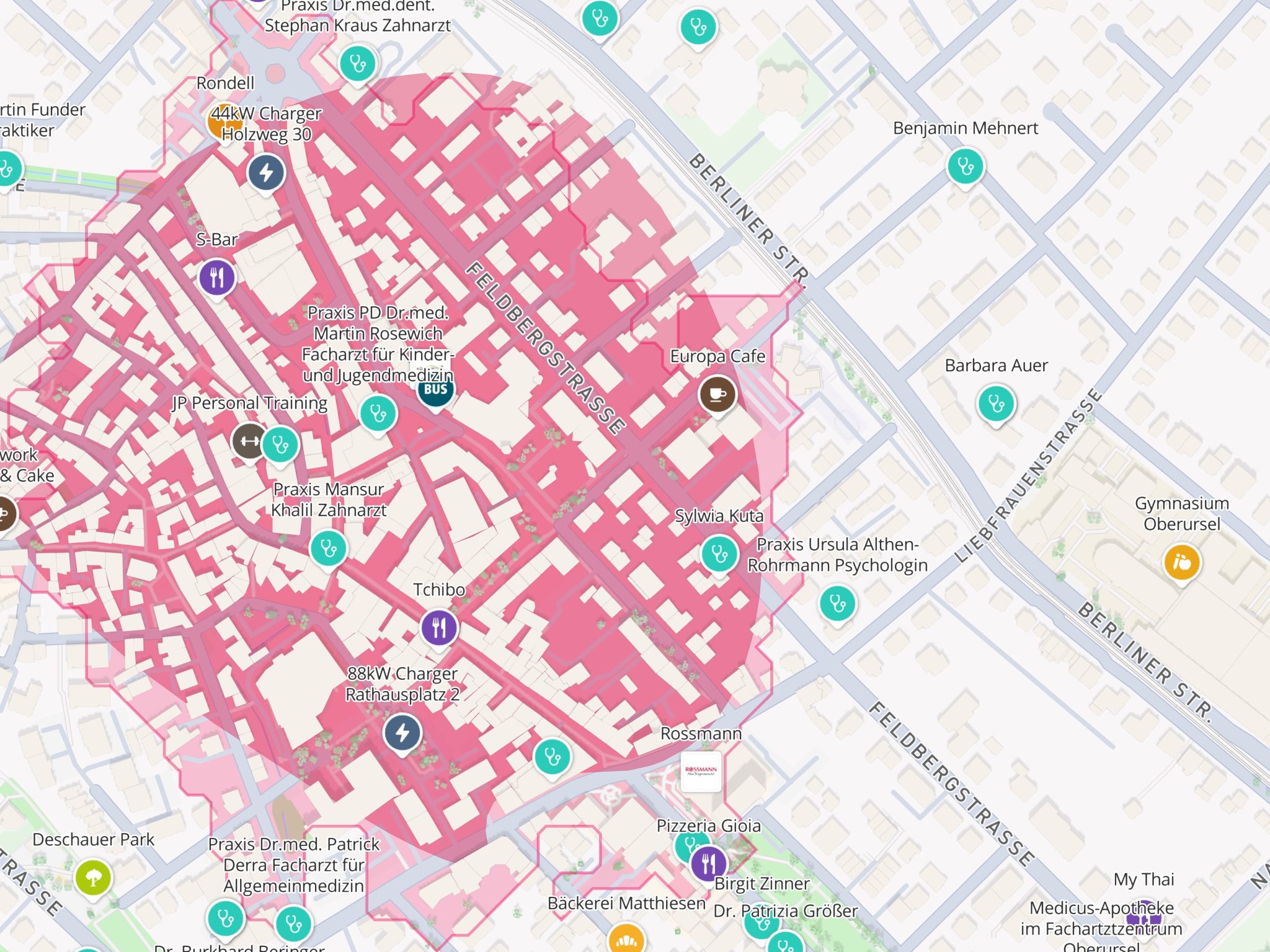The height and width of the screenshot is (952, 1270).
Task: Open the Rossmann store logo marker
Action: [x=701, y=772]
